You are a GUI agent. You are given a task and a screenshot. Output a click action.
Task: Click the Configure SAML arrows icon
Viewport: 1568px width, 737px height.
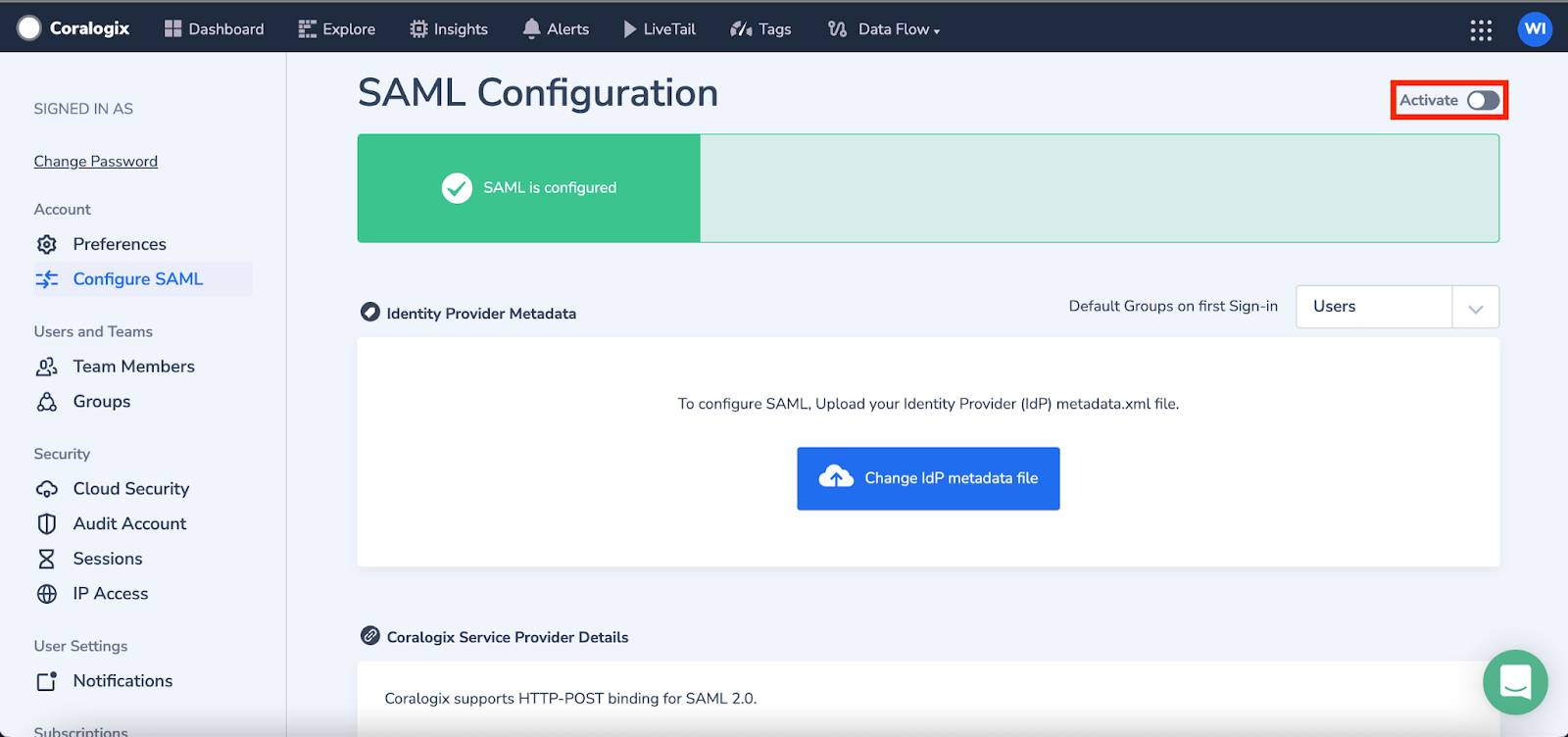[46, 279]
